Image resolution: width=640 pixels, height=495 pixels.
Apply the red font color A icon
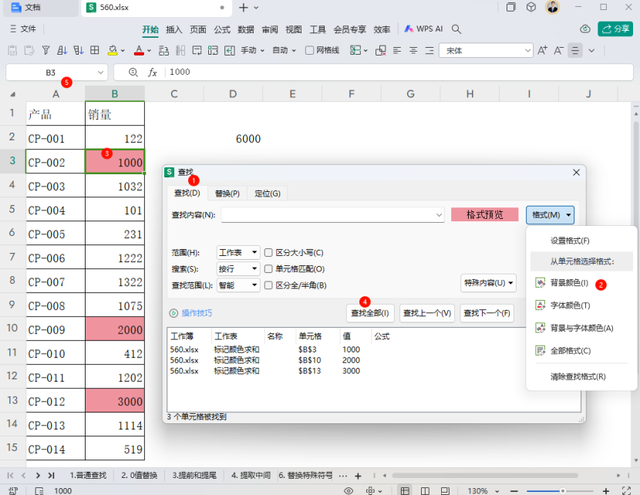pyautogui.click(x=139, y=50)
